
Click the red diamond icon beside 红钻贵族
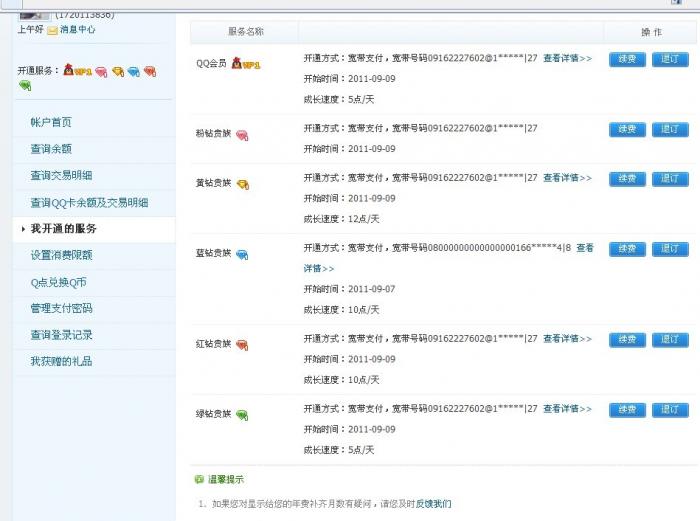coord(242,345)
